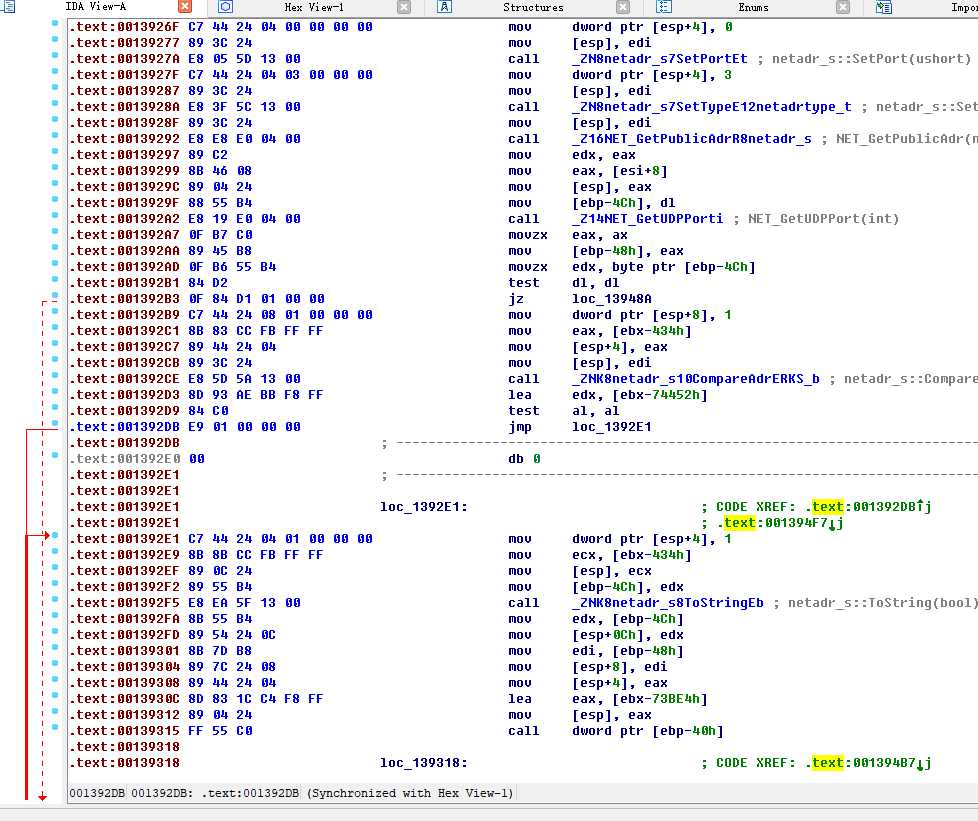The width and height of the screenshot is (978, 821).
Task: Select hex bytes 'FF 55 C0'
Action: (220, 731)
